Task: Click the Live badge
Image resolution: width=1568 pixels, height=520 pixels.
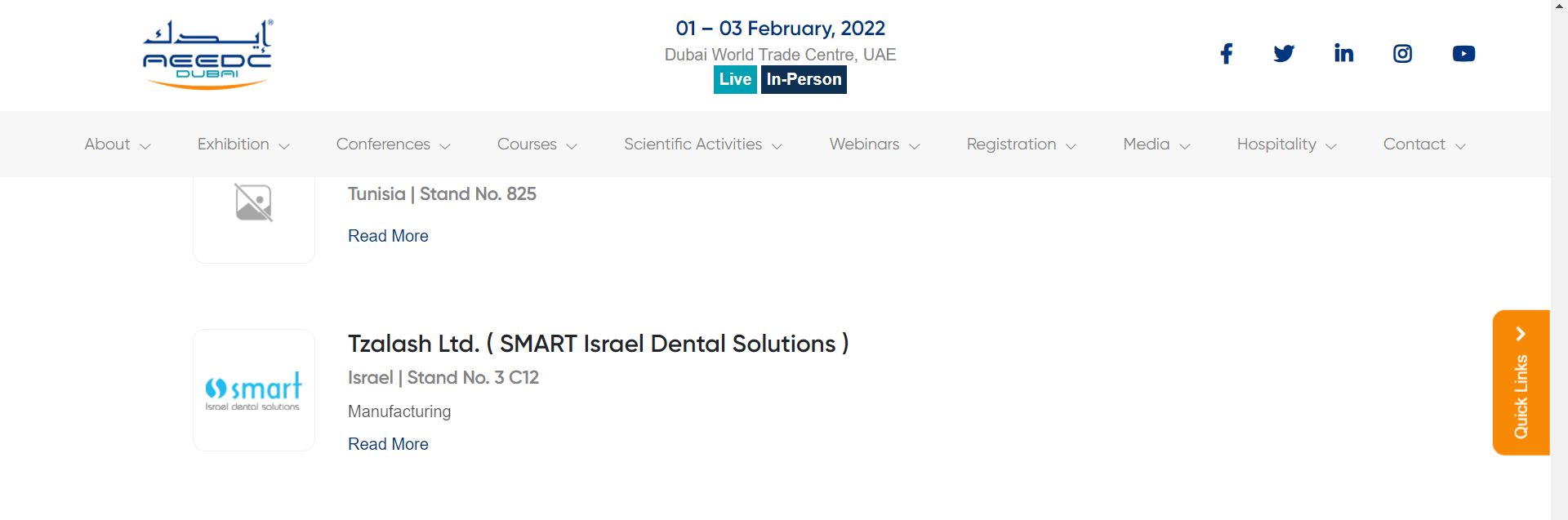Action: (735, 79)
